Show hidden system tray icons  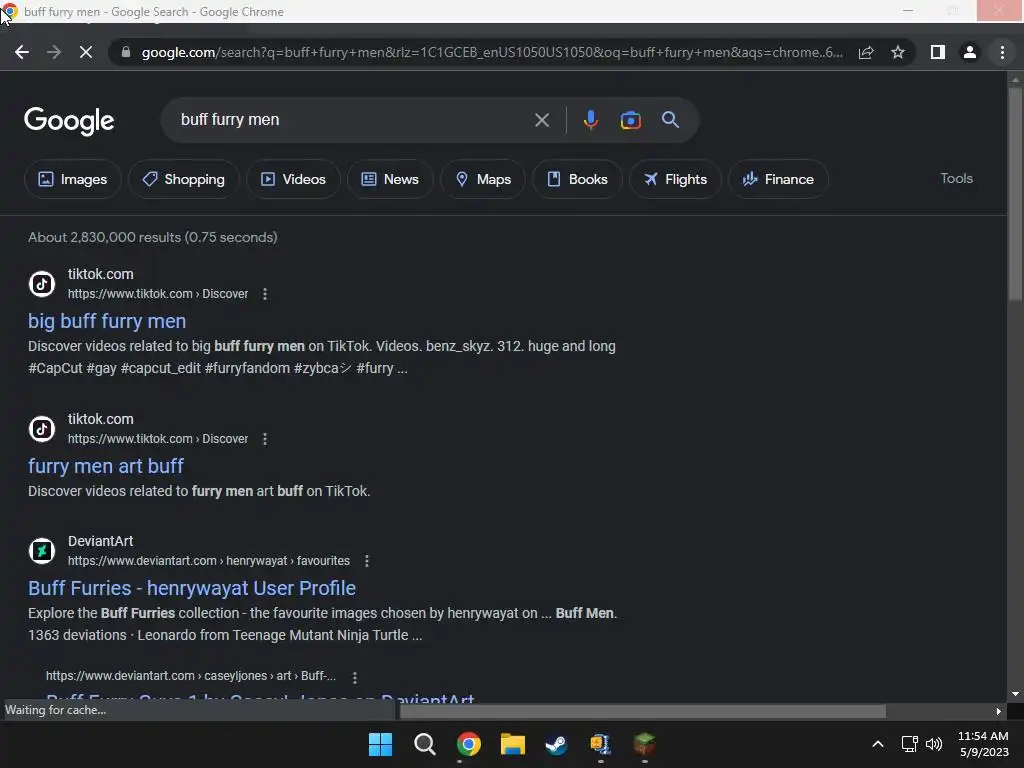pos(878,744)
